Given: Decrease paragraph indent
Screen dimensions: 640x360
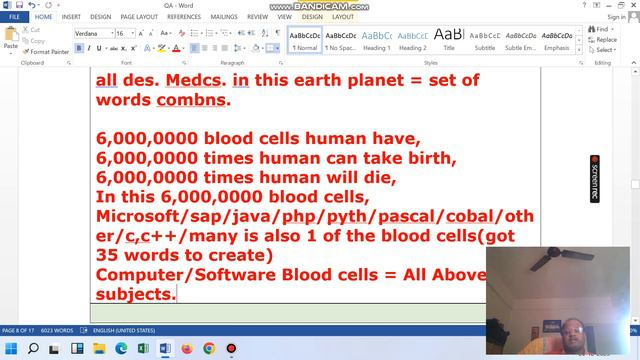Looking at the screenshot, I should click(241, 33).
